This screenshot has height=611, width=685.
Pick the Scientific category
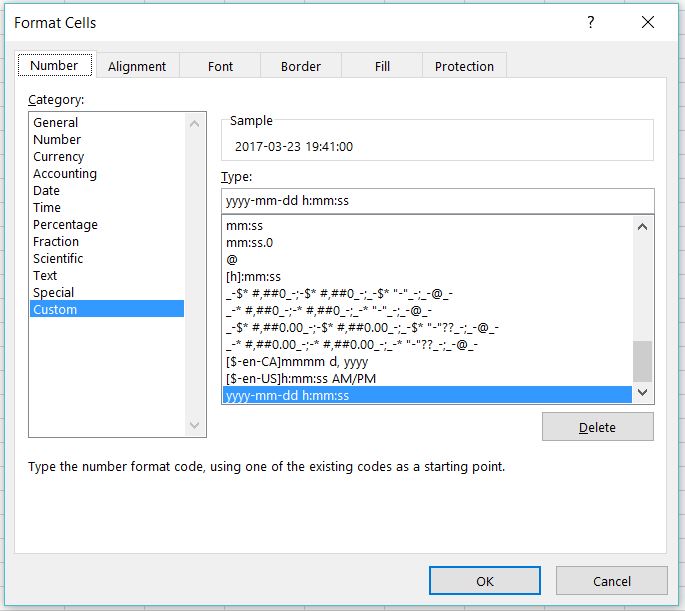pos(58,258)
